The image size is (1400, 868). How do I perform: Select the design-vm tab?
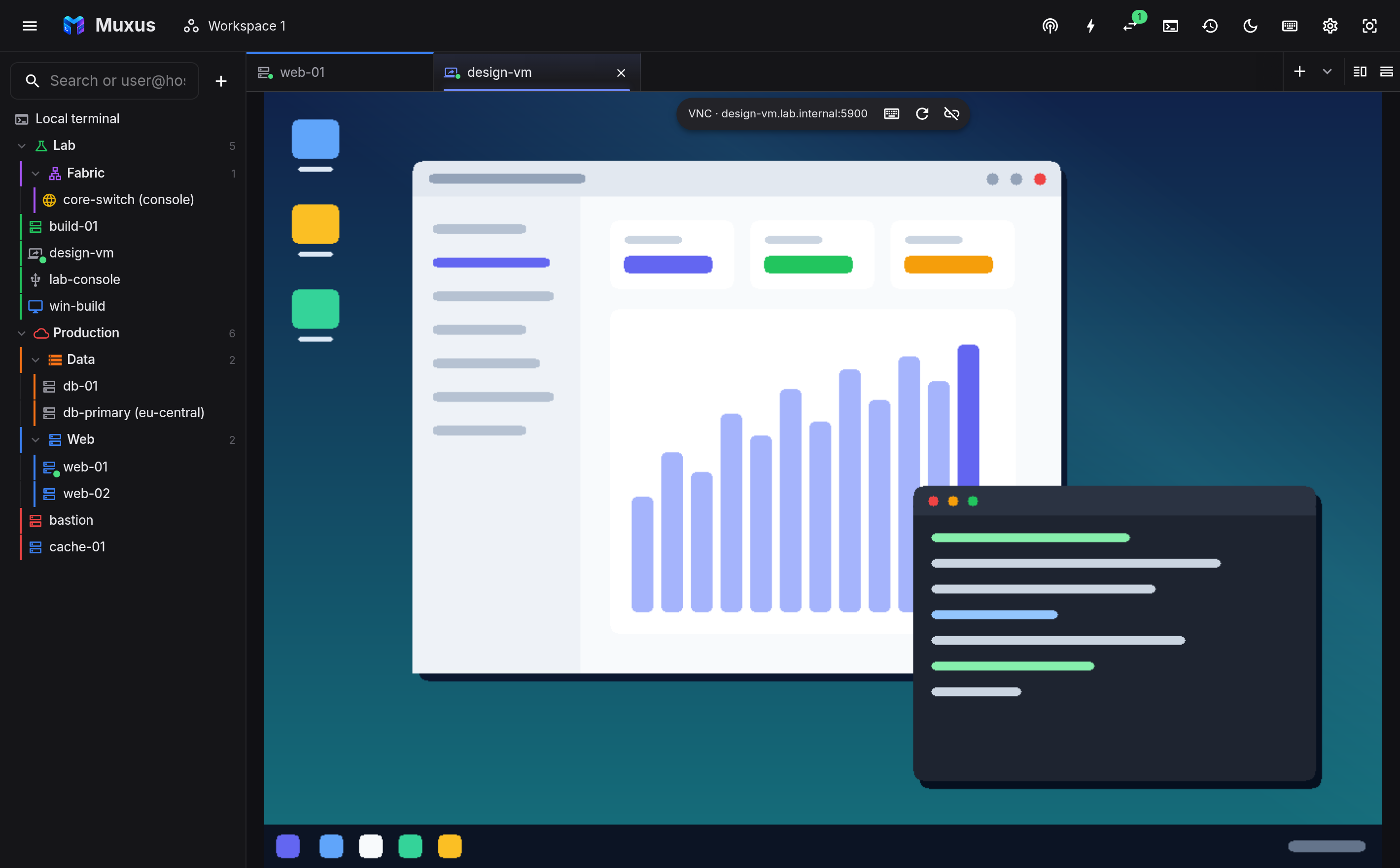click(536, 72)
